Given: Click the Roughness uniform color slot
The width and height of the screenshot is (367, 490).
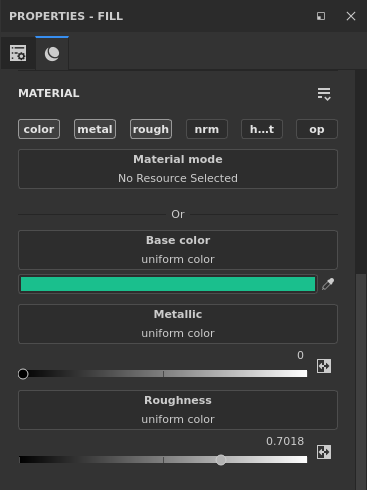Looking at the screenshot, I should tap(178, 410).
